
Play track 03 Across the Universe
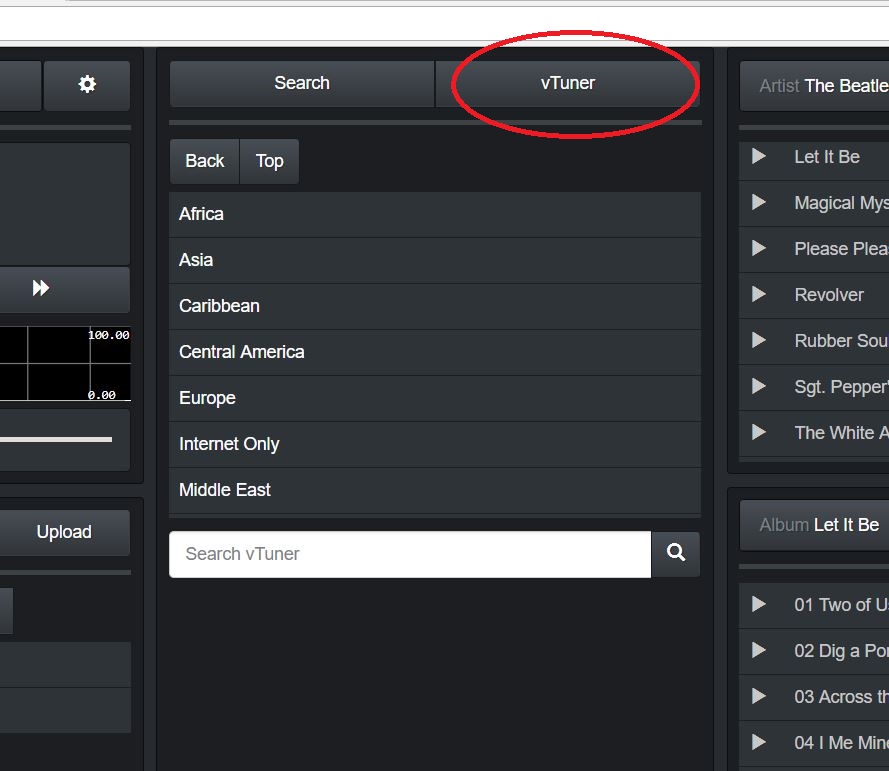pyautogui.click(x=759, y=696)
